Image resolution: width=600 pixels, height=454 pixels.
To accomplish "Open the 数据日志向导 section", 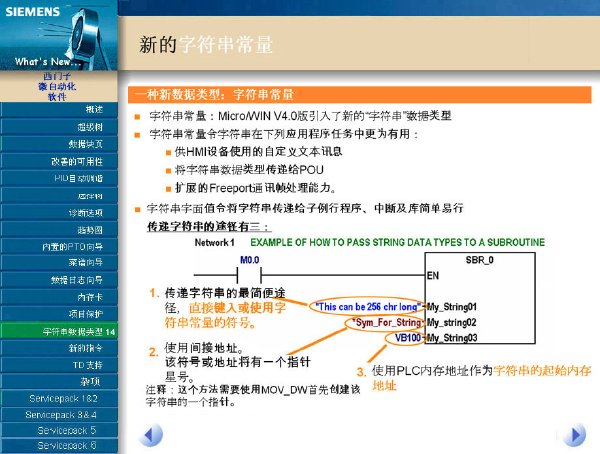I will [59, 280].
